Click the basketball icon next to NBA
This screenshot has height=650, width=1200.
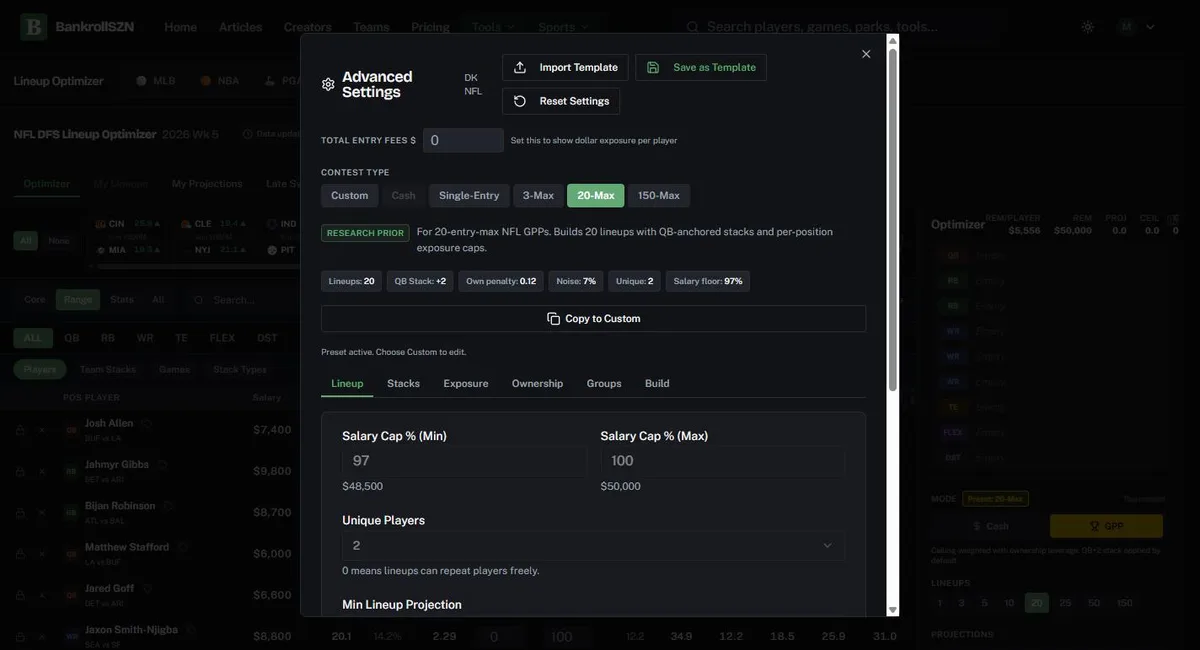click(x=205, y=81)
